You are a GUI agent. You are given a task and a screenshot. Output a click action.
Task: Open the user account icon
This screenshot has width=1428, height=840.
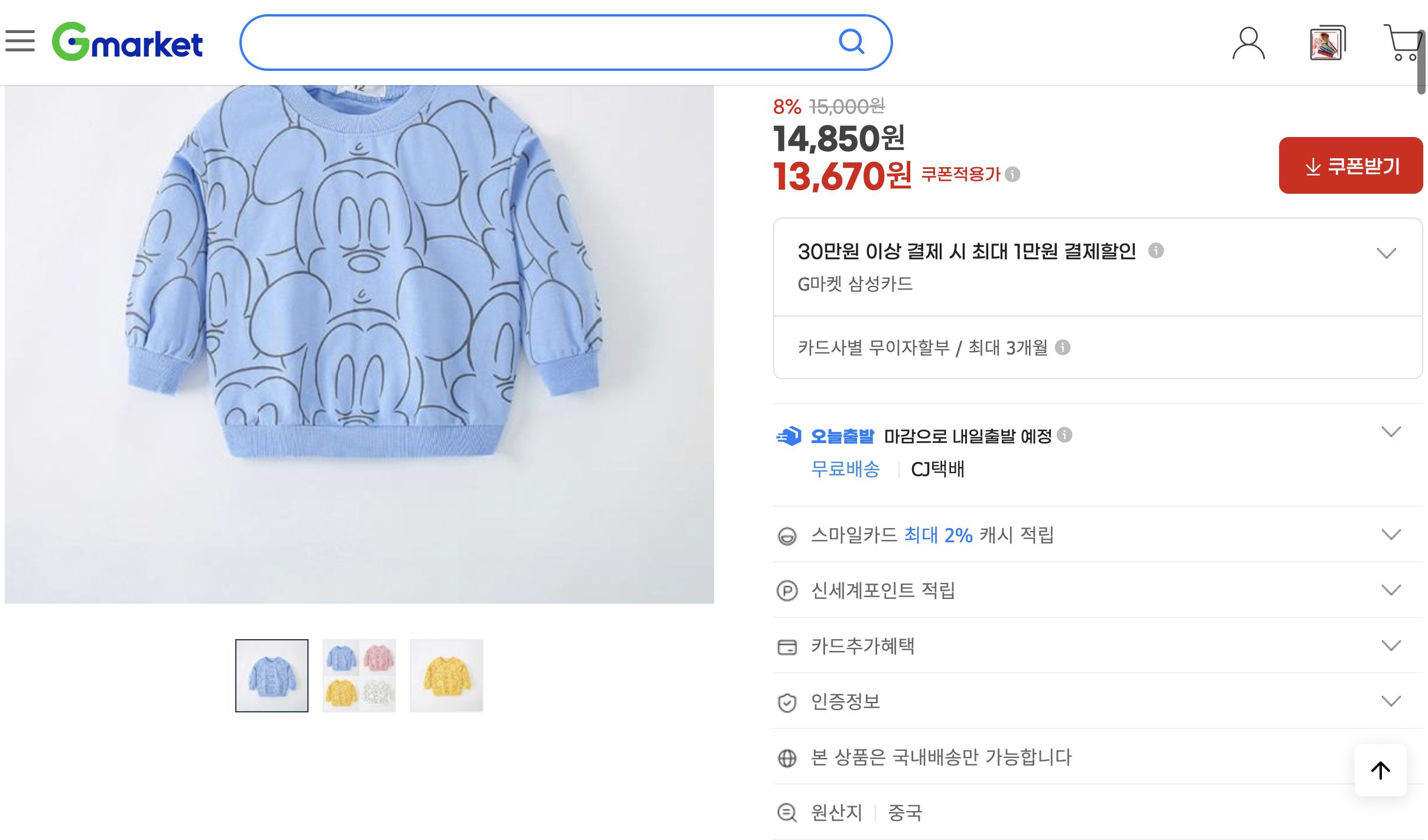click(x=1249, y=43)
